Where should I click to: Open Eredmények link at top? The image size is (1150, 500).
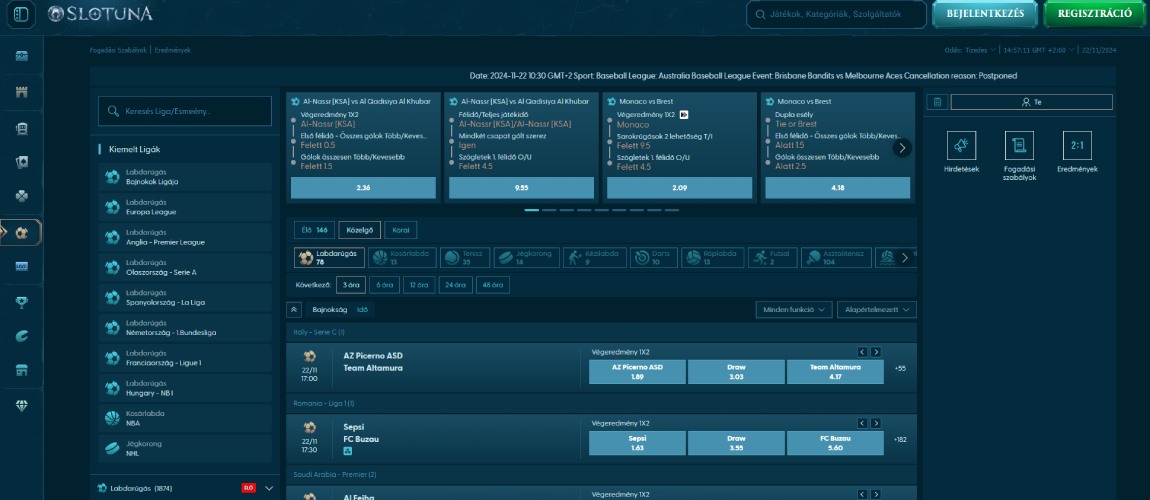(172, 50)
